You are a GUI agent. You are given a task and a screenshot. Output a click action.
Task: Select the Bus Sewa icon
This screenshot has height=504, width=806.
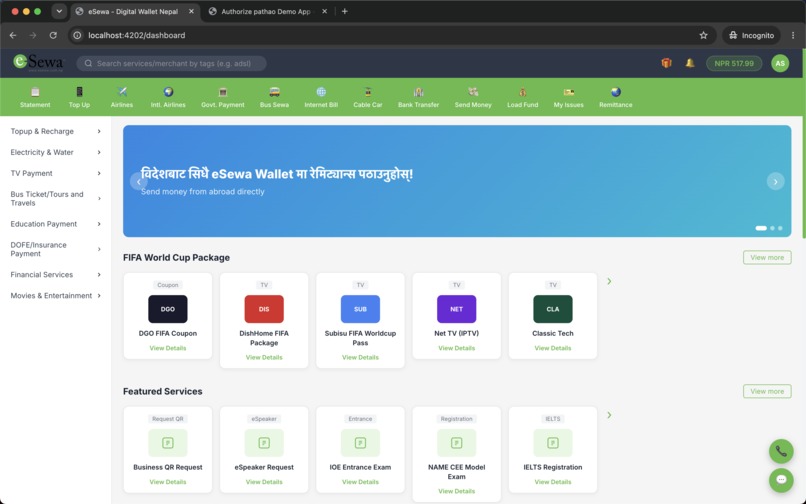(274, 92)
